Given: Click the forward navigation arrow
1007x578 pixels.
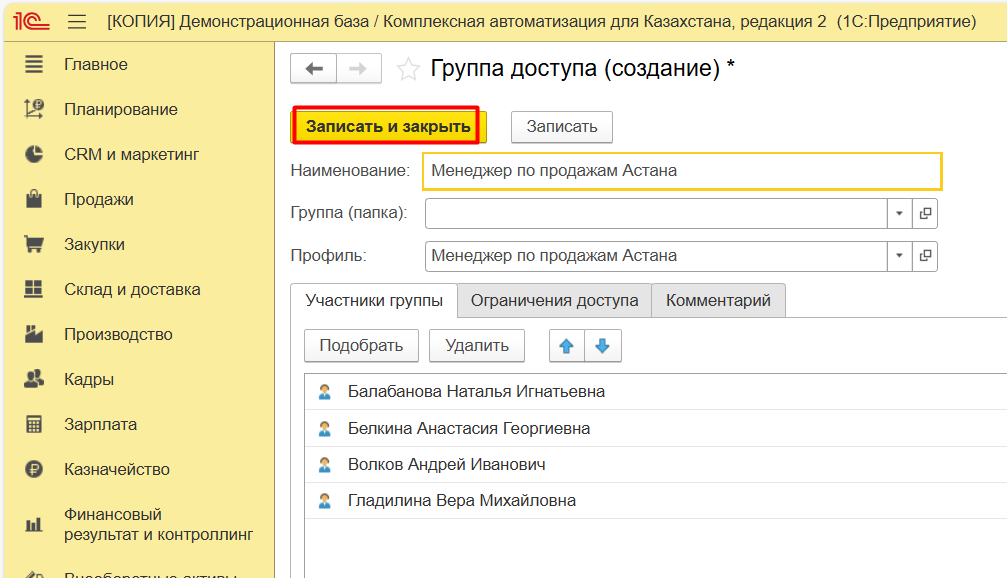Looking at the screenshot, I should (358, 68).
